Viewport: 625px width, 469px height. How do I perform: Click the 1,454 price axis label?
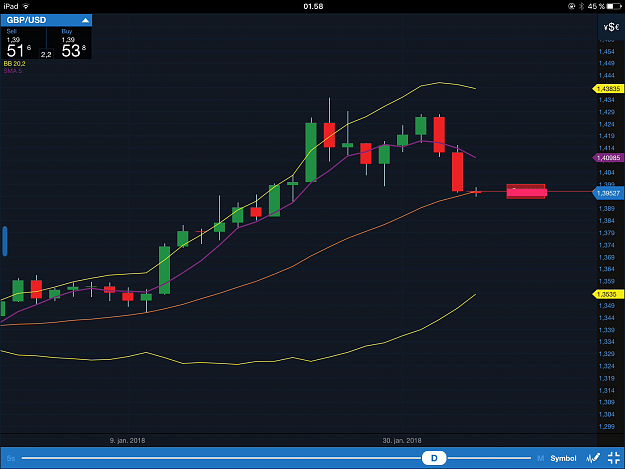[x=607, y=52]
